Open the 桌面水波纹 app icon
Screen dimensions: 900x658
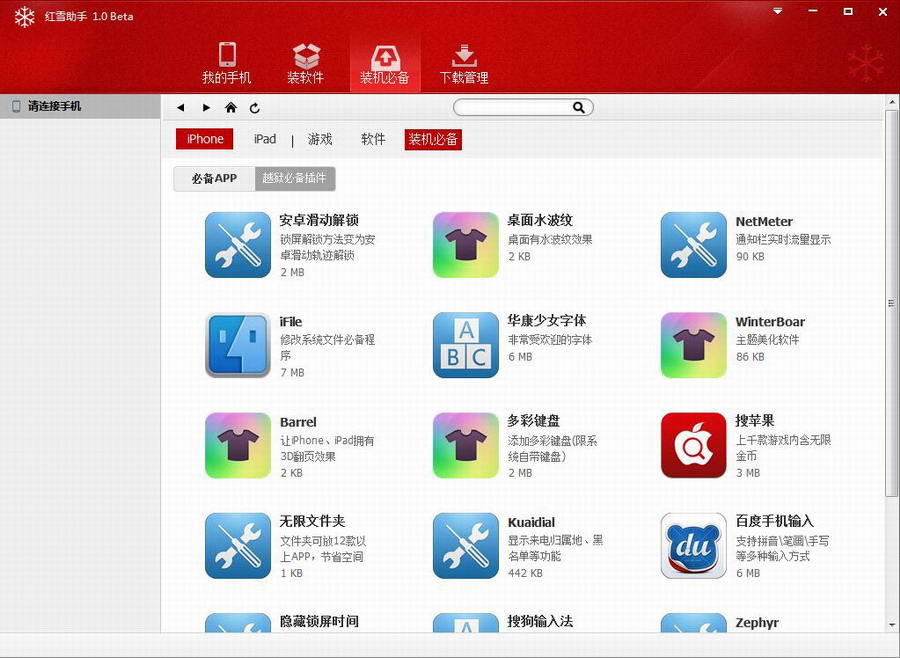pos(465,245)
